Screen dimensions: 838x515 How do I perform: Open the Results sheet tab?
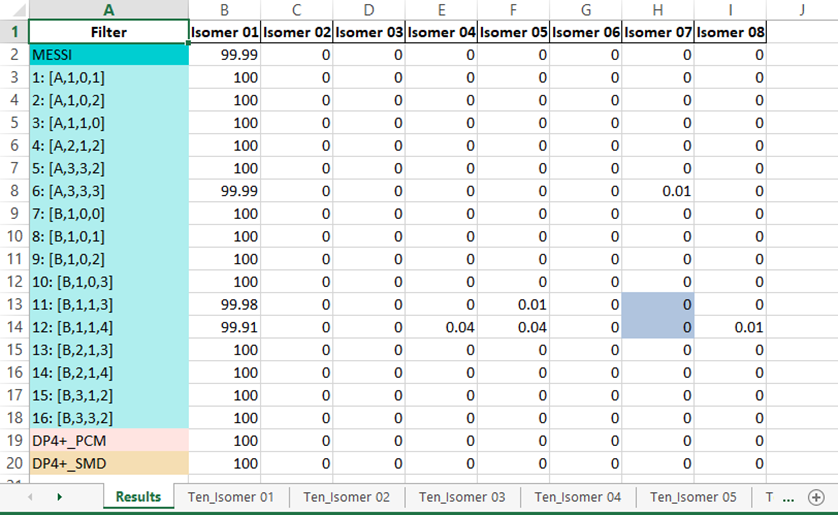(x=138, y=497)
